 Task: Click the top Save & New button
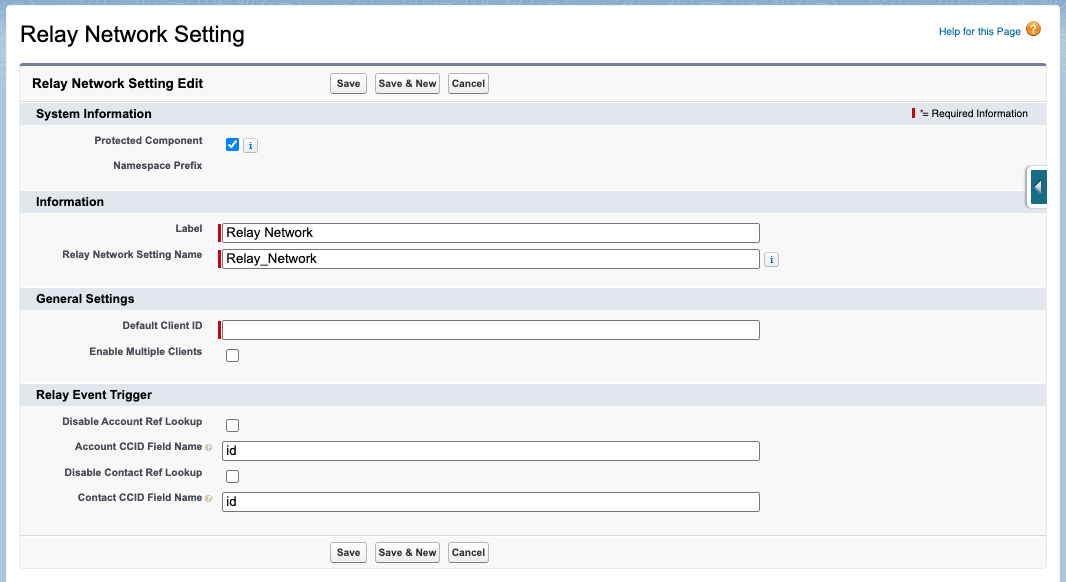408,84
